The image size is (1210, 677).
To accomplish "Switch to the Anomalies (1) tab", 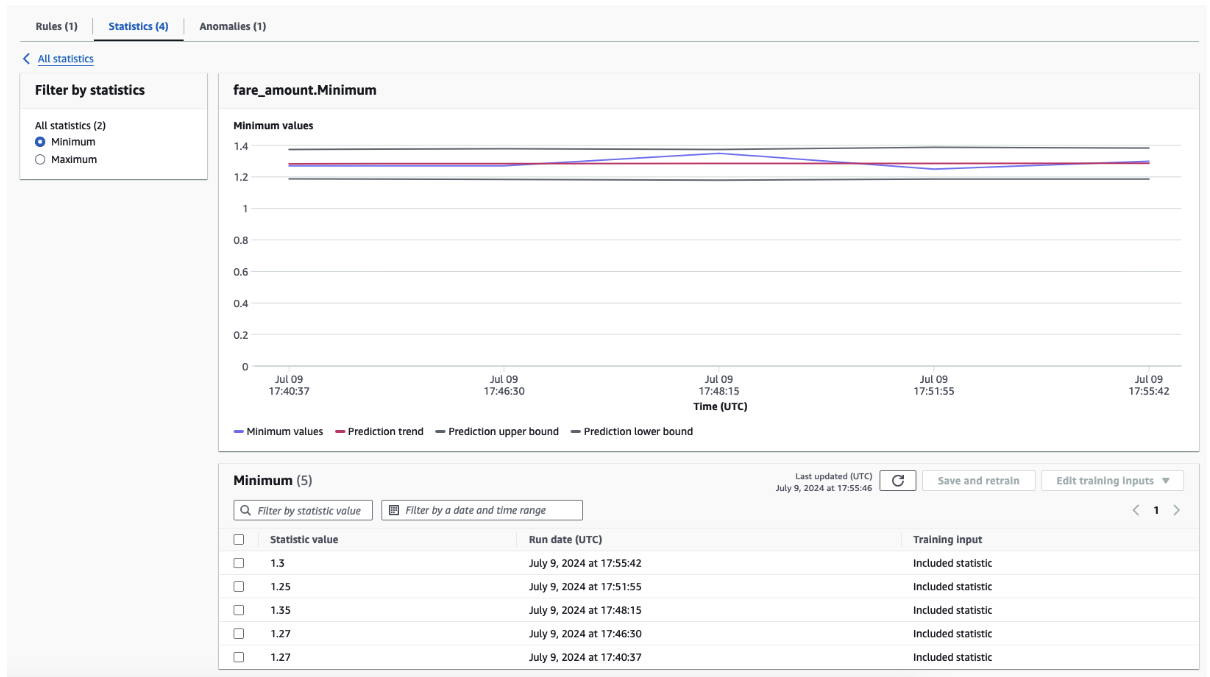I will pyautogui.click(x=233, y=26).
